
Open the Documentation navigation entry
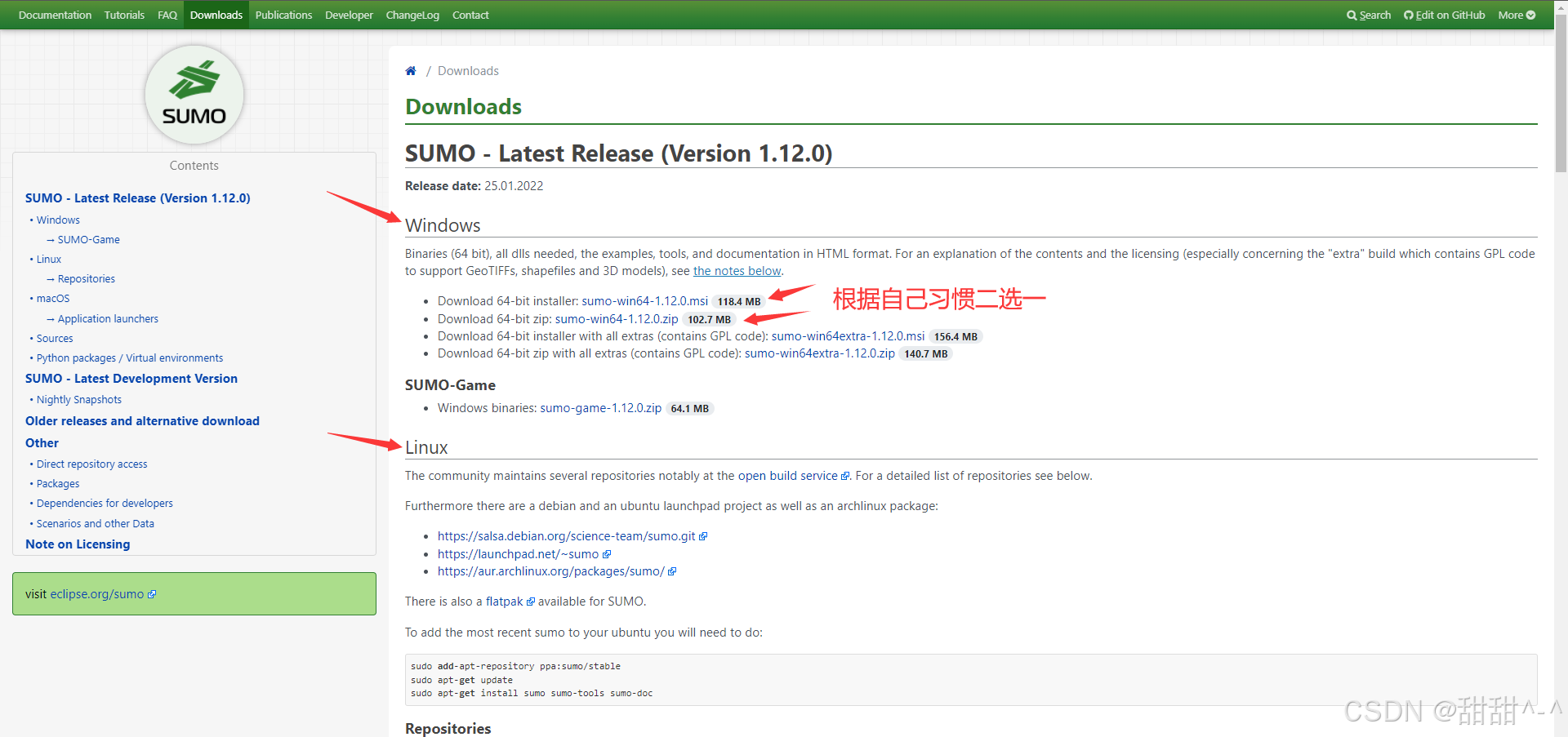54,15
